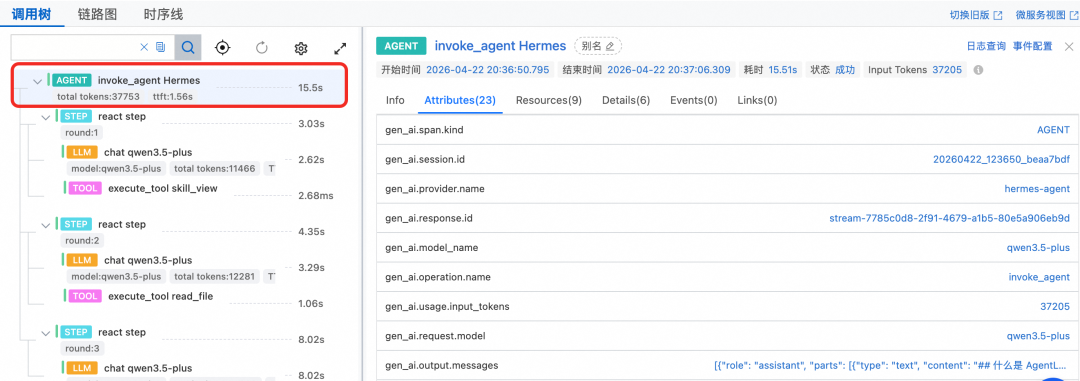1080x381 pixels.
Task: Open 事件配置 event configuration
Action: click(1032, 46)
